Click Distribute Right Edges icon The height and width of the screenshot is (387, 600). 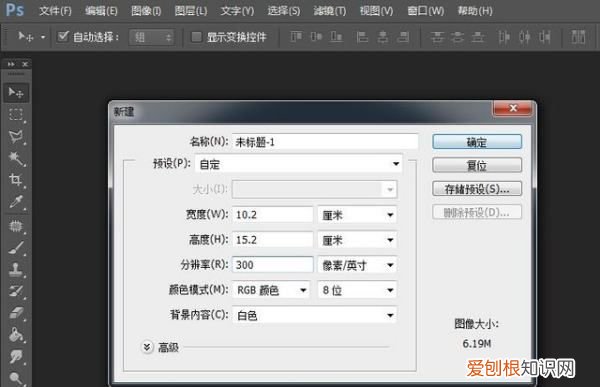click(x=545, y=37)
